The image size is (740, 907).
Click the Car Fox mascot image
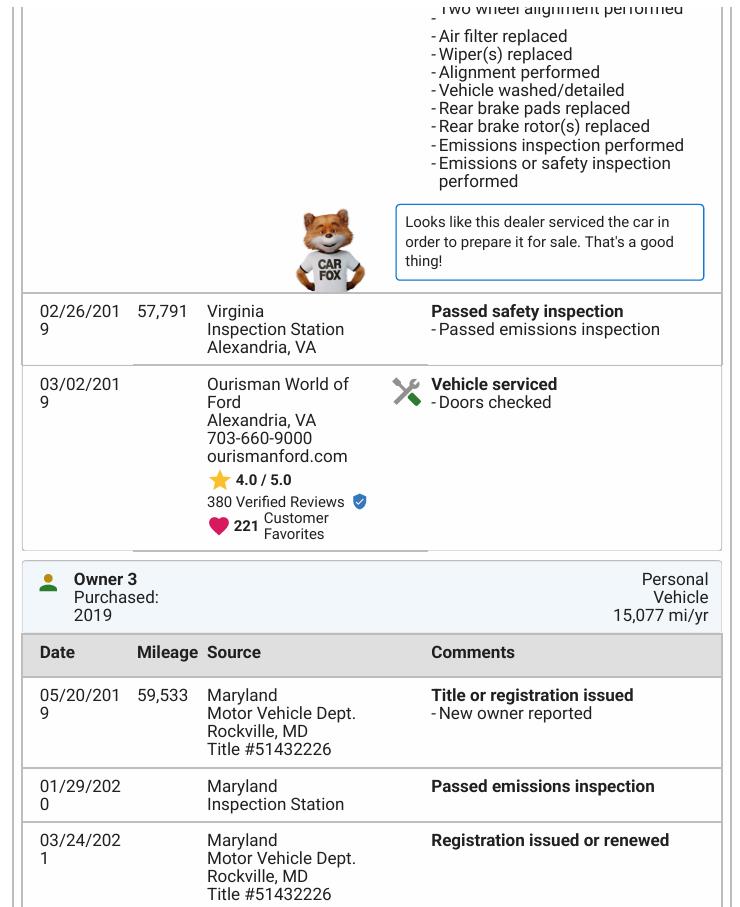[330, 250]
